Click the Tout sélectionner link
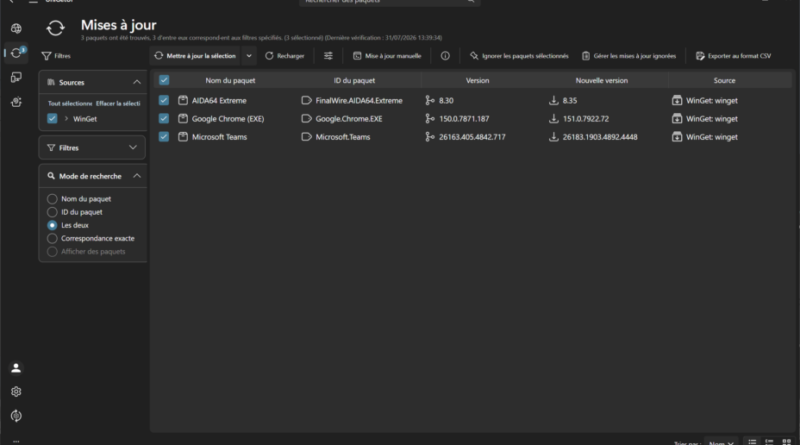 pos(70,103)
